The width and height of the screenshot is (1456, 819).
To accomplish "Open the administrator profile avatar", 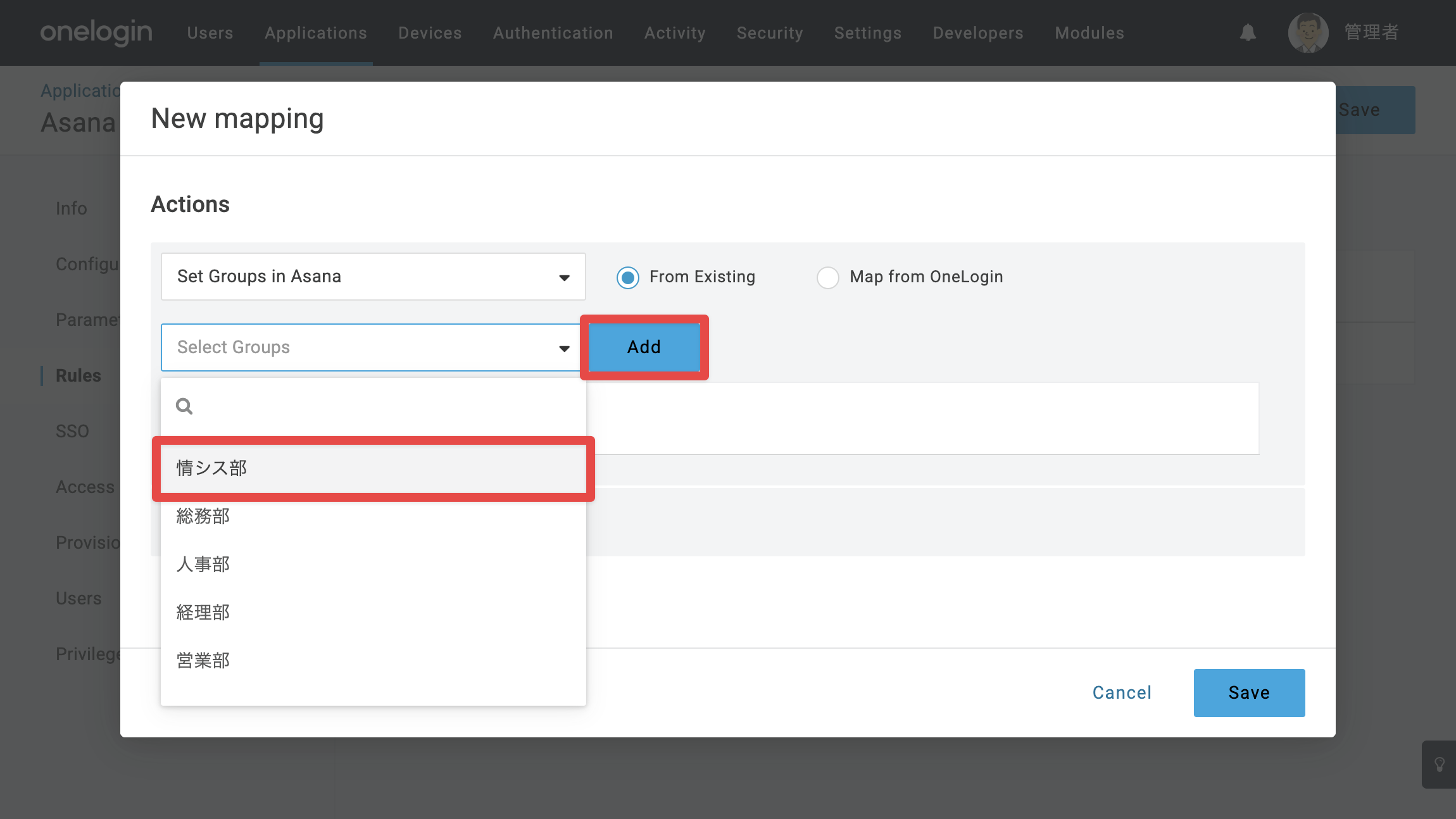I will [x=1308, y=32].
